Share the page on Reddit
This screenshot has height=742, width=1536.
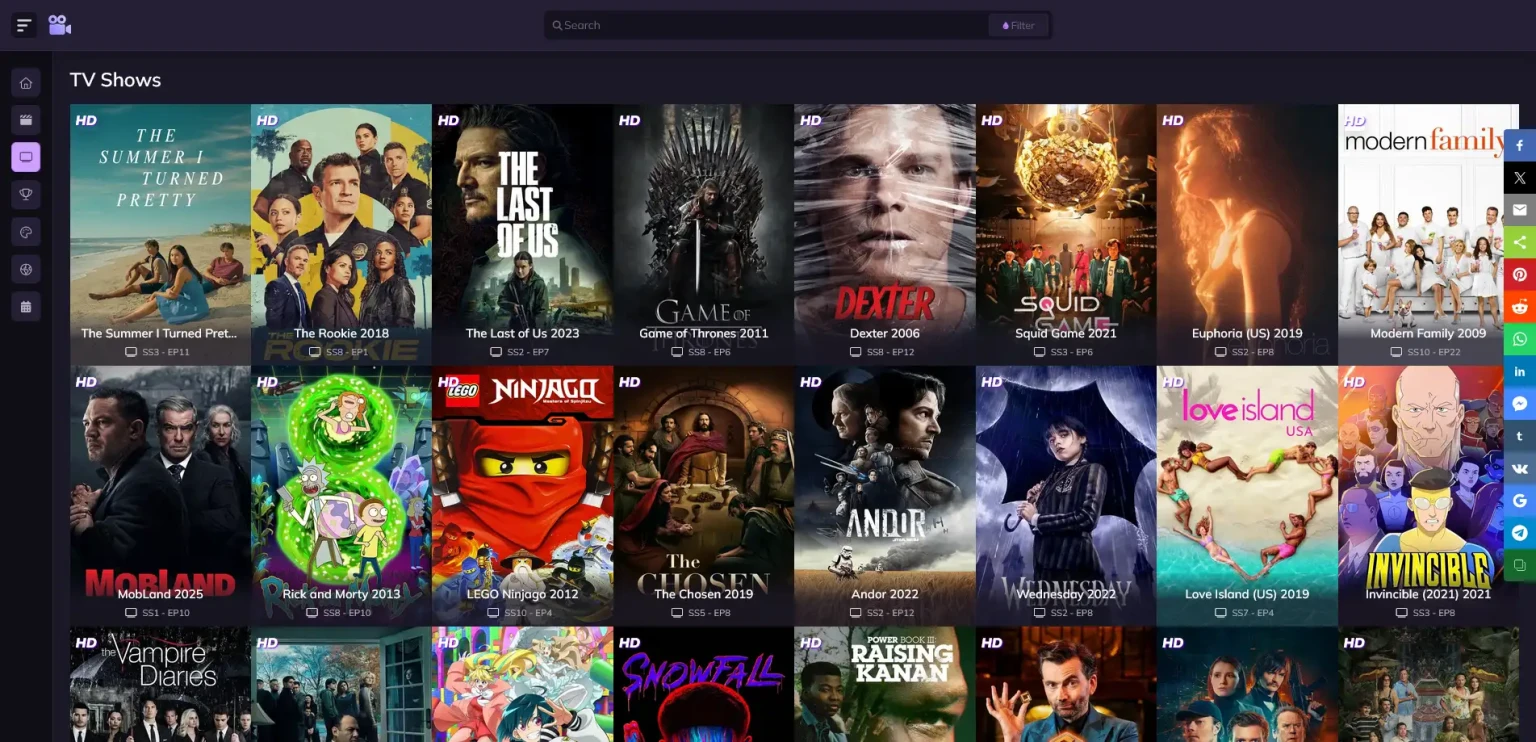(1520, 307)
